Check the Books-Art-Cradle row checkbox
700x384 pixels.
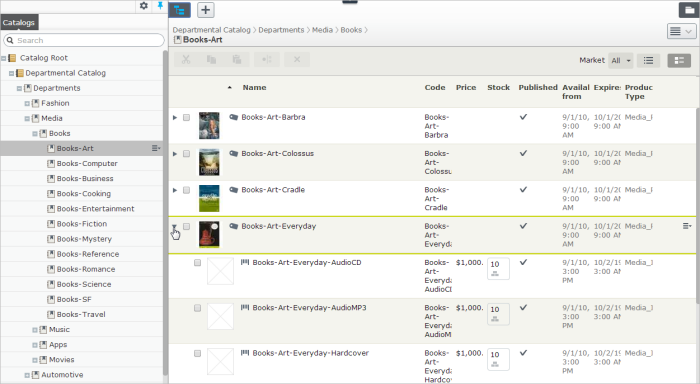(187, 190)
